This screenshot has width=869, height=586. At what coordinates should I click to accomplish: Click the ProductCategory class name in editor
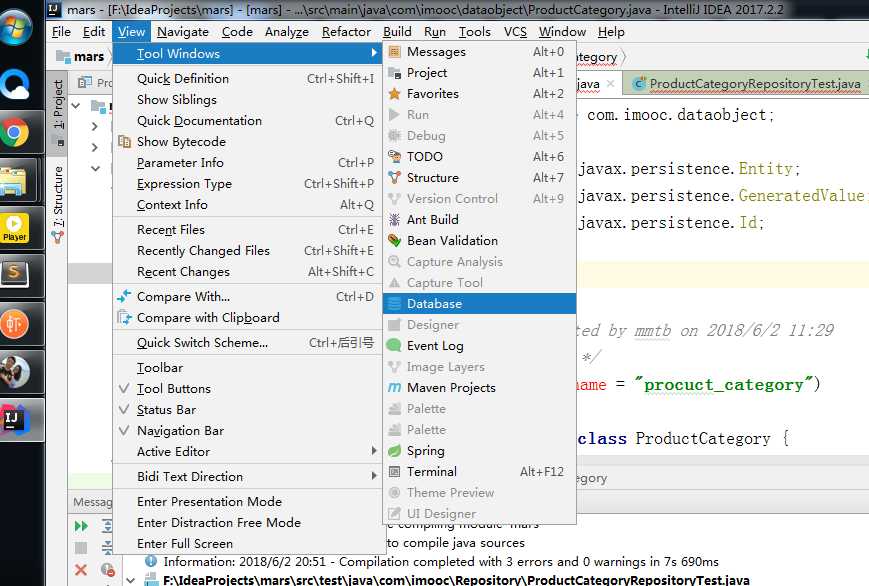[x=703, y=439]
